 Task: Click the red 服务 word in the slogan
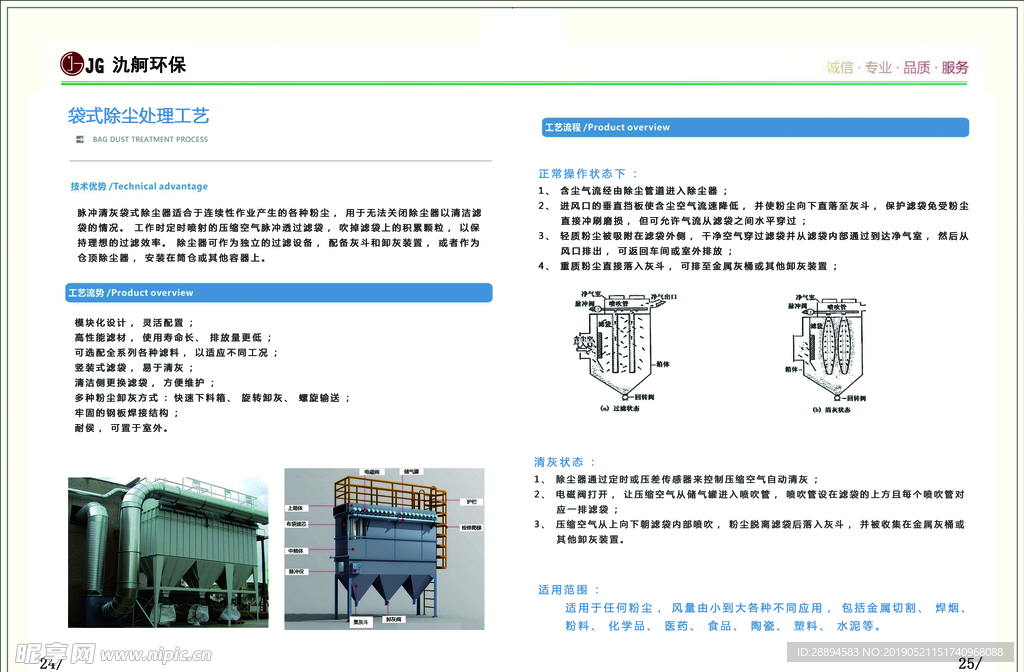(955, 68)
